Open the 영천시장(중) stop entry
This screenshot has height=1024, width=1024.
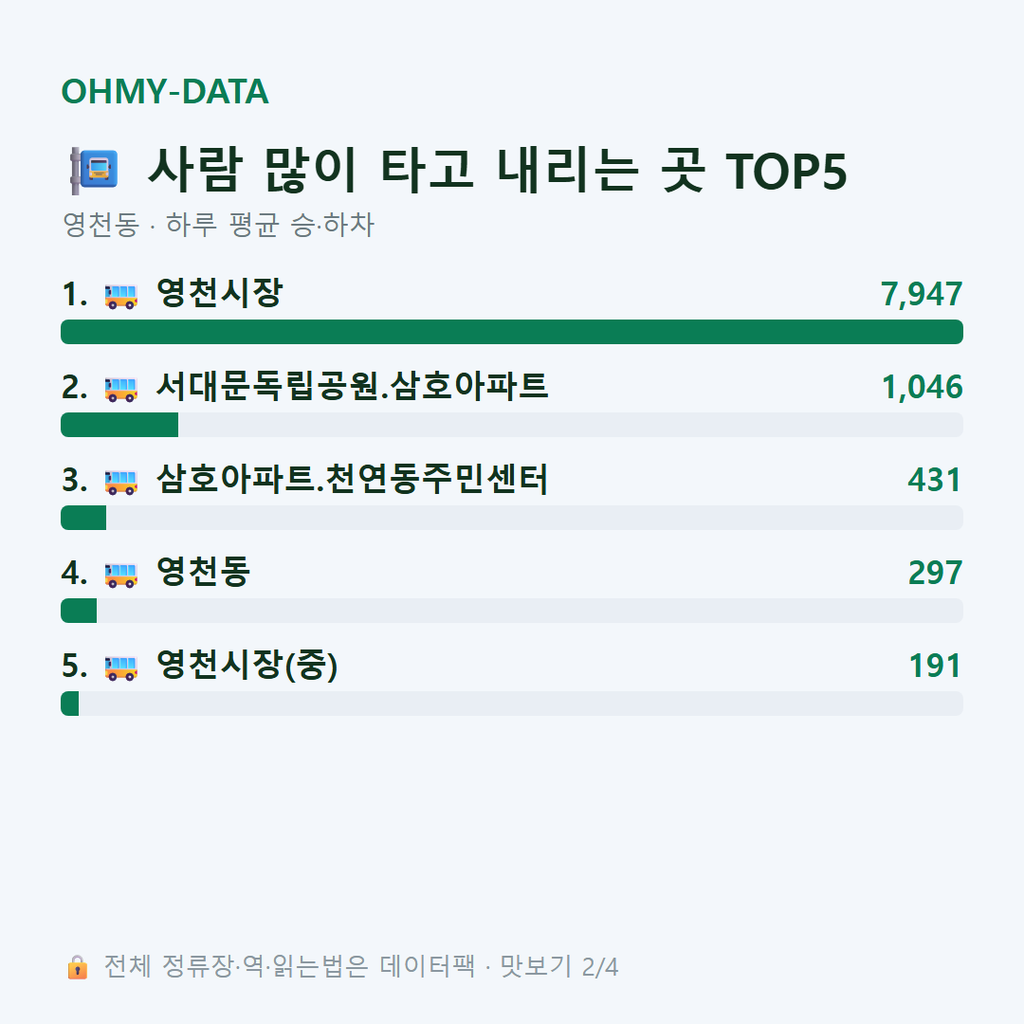coord(247,665)
